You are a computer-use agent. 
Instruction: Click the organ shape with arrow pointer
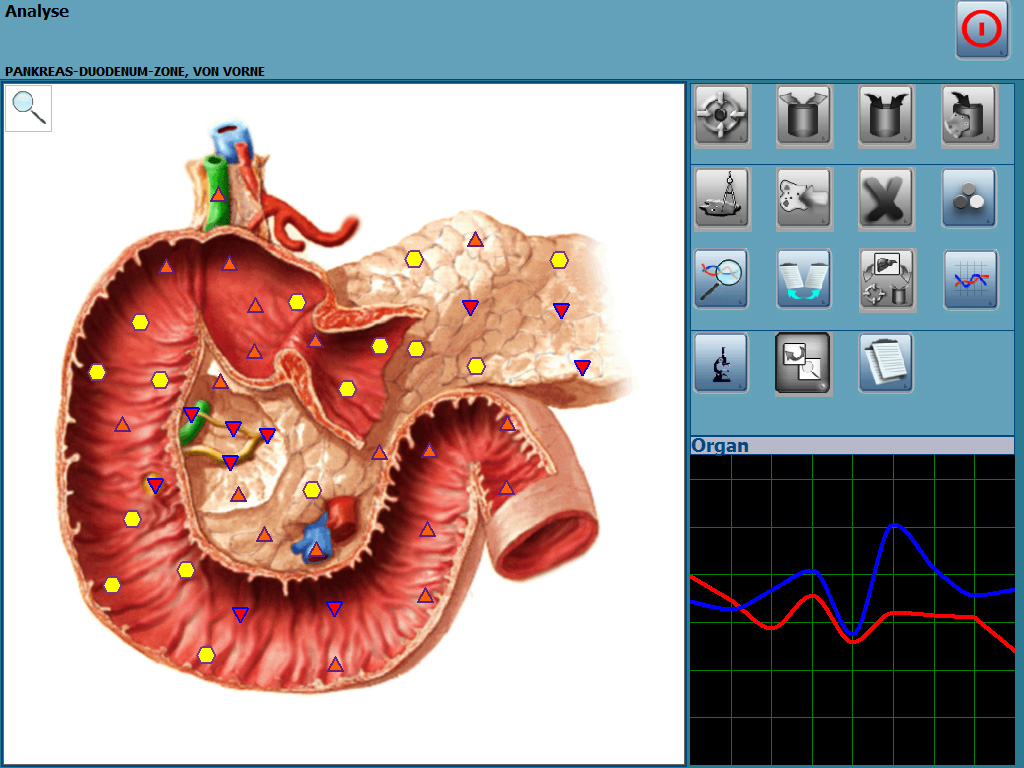coord(803,197)
